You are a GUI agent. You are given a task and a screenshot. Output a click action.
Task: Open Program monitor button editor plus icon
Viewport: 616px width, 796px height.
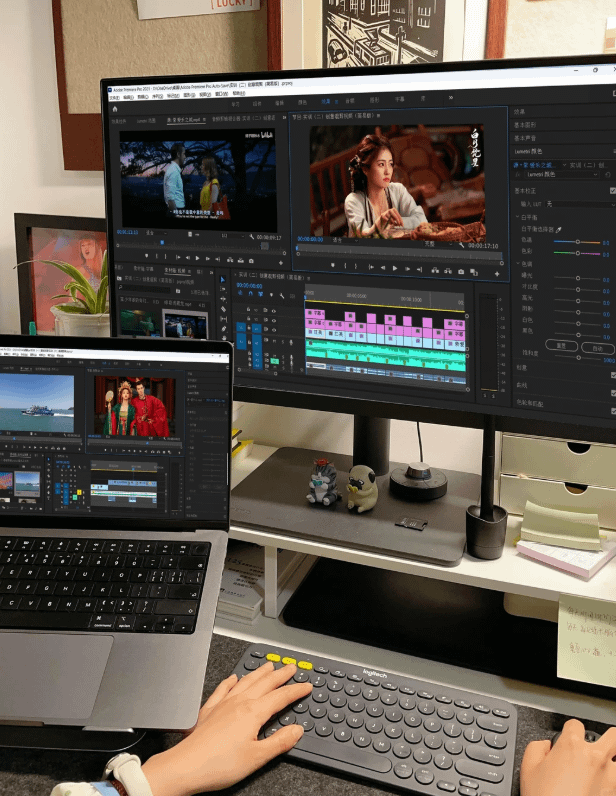[497, 274]
